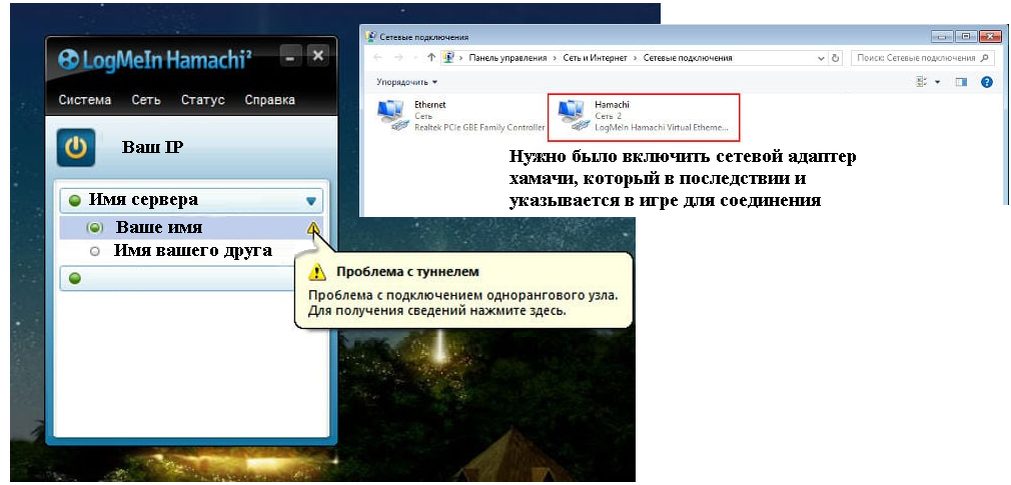Screen dimensions: 1011x485
Task: Click the Проблема с туннелем tooltip for details
Action: point(464,290)
